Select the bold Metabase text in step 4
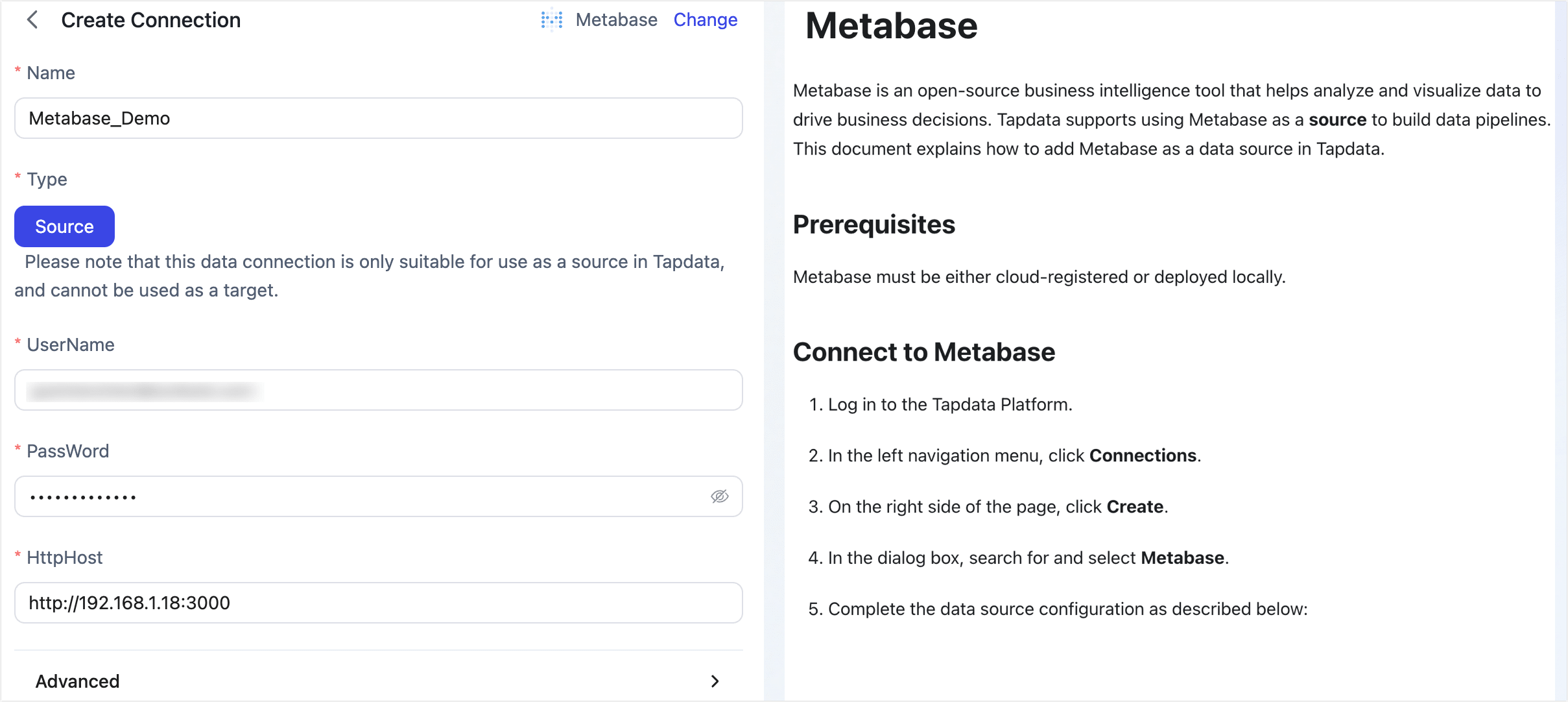 click(1185, 557)
